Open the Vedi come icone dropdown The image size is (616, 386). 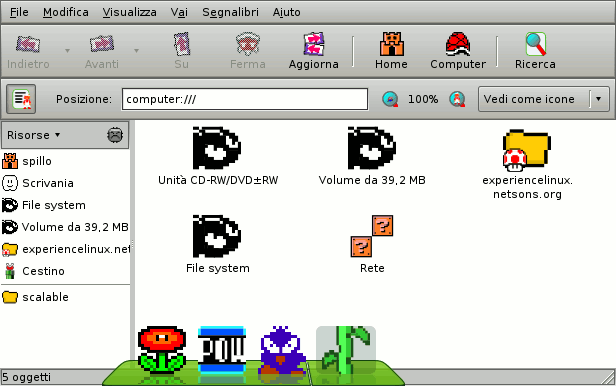click(x=544, y=99)
